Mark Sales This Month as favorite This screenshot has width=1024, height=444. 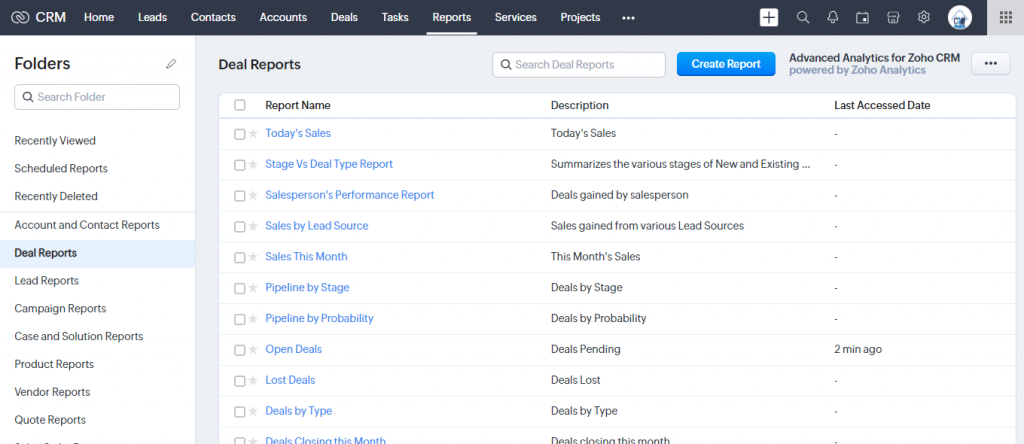tap(253, 257)
